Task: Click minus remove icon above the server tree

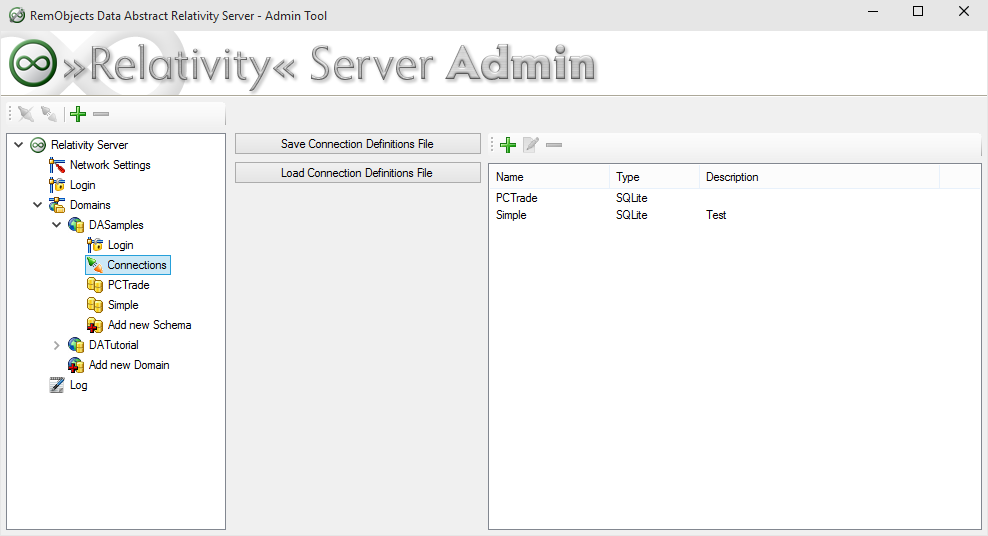Action: coord(101,114)
